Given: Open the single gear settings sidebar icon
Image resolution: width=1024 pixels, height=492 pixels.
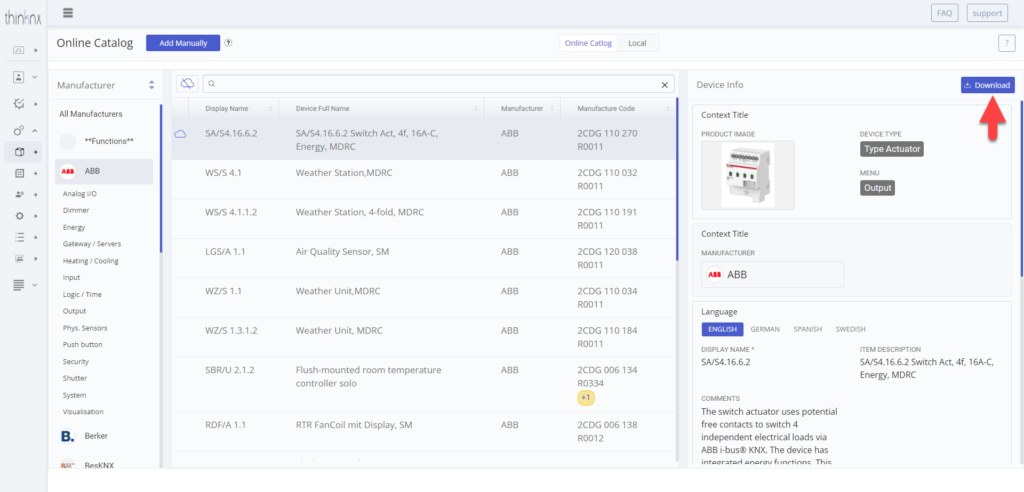Looking at the screenshot, I should point(19,216).
